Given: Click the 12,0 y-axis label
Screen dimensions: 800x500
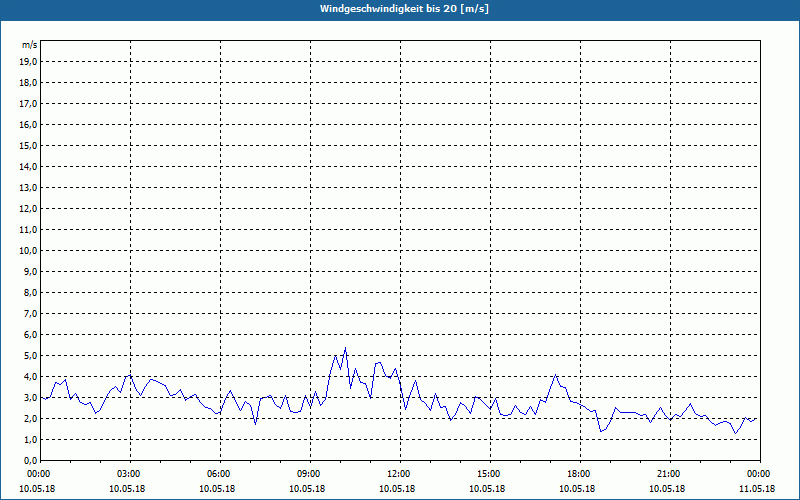Looking at the screenshot, I should 28,209.
